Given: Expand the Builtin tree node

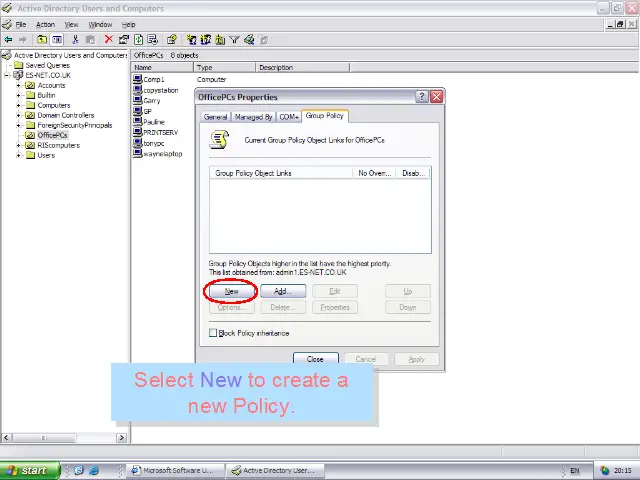Looking at the screenshot, I should [x=18, y=95].
